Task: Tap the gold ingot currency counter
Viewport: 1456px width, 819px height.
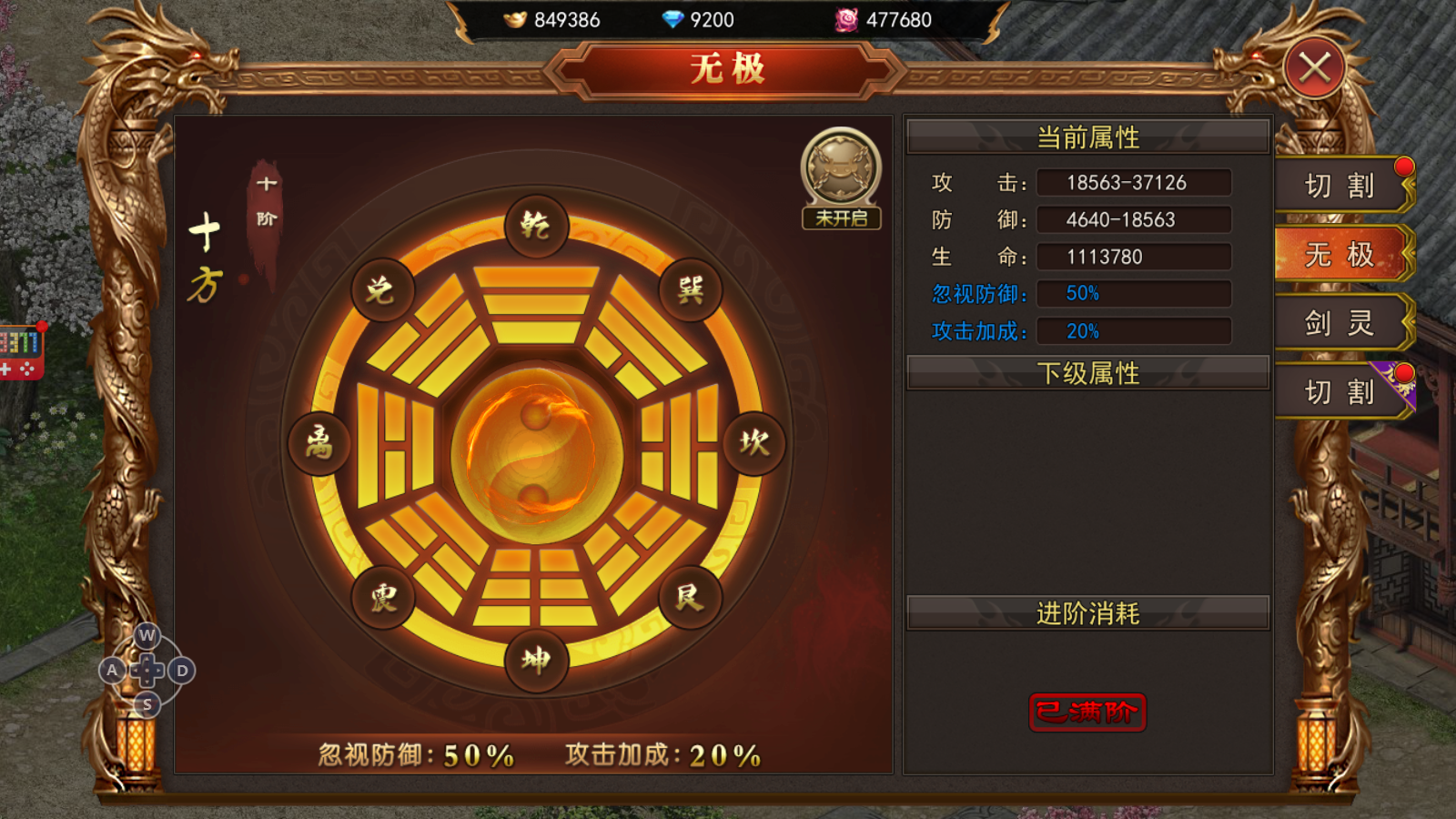Action: [x=552, y=19]
